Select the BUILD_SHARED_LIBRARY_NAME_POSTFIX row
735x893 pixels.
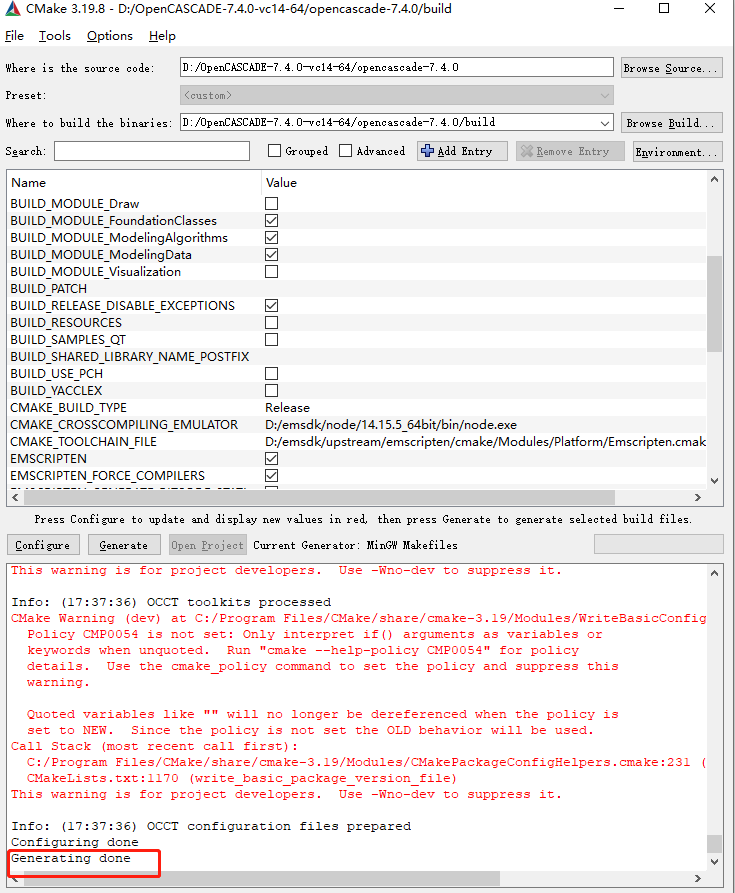(358, 357)
